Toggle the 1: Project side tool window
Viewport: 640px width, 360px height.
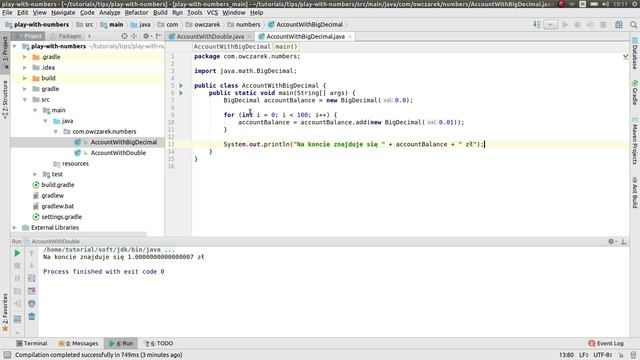[x=5, y=52]
